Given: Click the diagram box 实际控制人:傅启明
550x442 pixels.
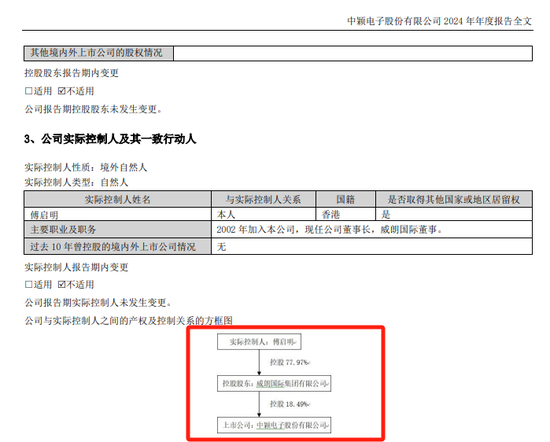Looking at the screenshot, I should 259,342.
